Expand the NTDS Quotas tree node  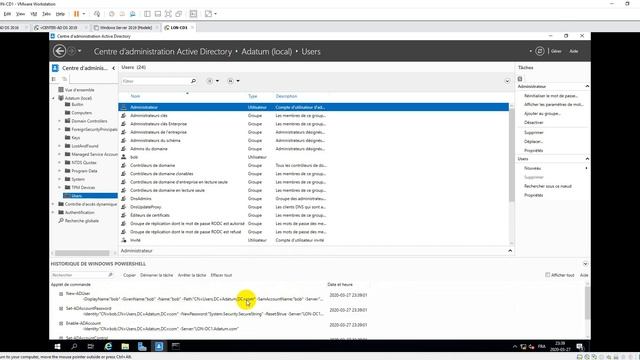click(x=60, y=163)
